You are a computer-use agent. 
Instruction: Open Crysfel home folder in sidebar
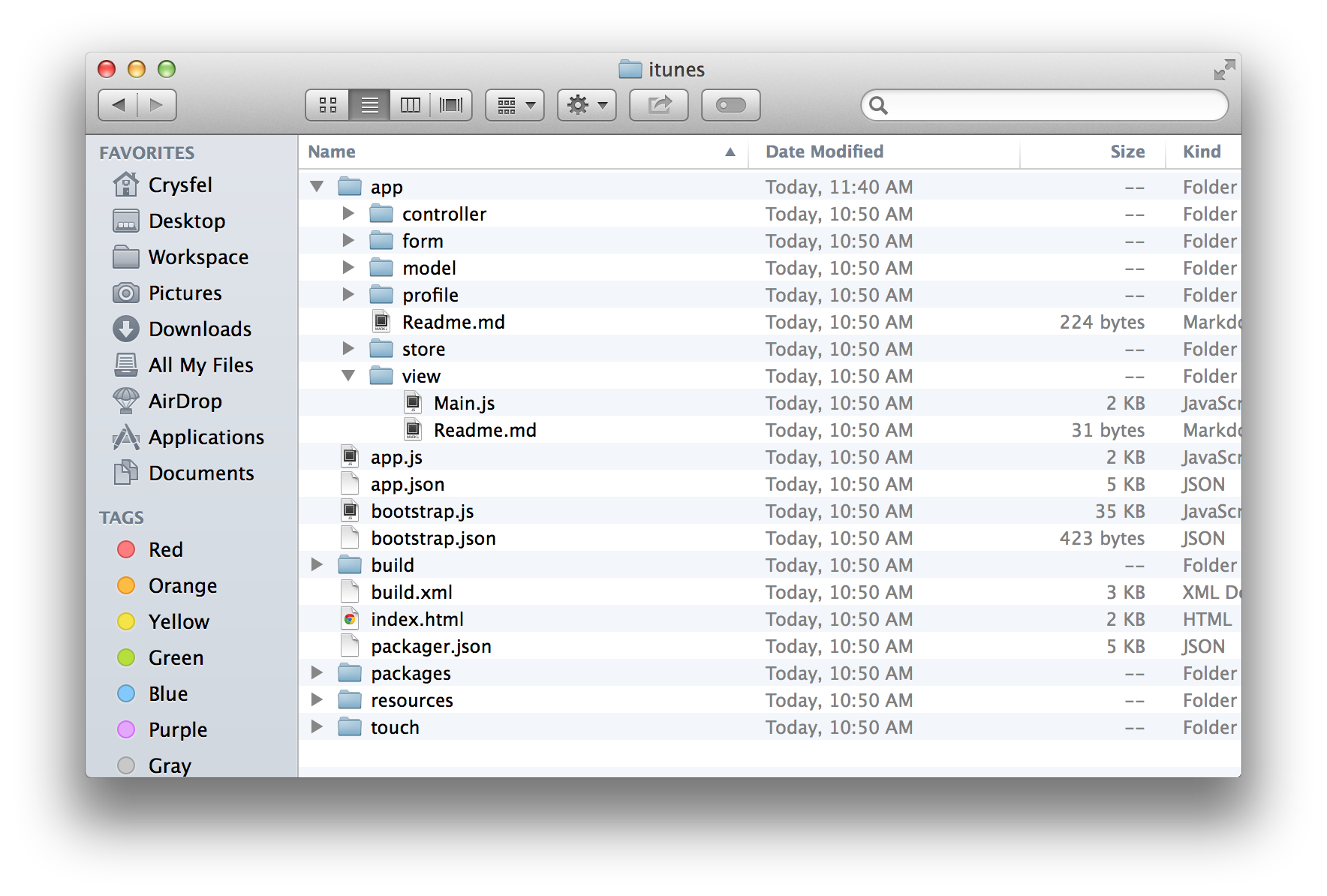tap(163, 185)
